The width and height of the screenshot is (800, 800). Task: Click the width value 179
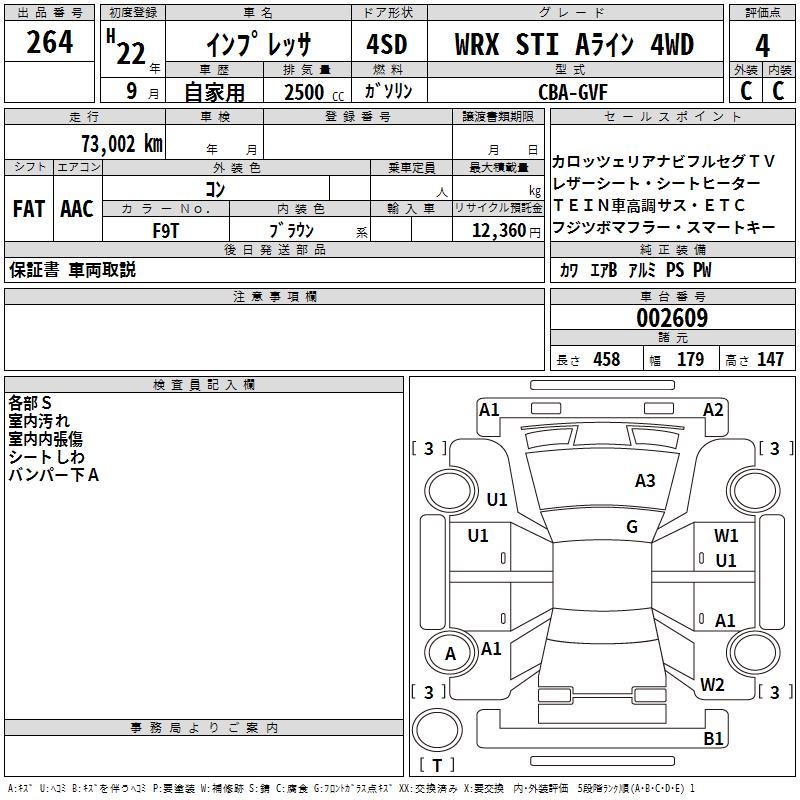tap(690, 359)
